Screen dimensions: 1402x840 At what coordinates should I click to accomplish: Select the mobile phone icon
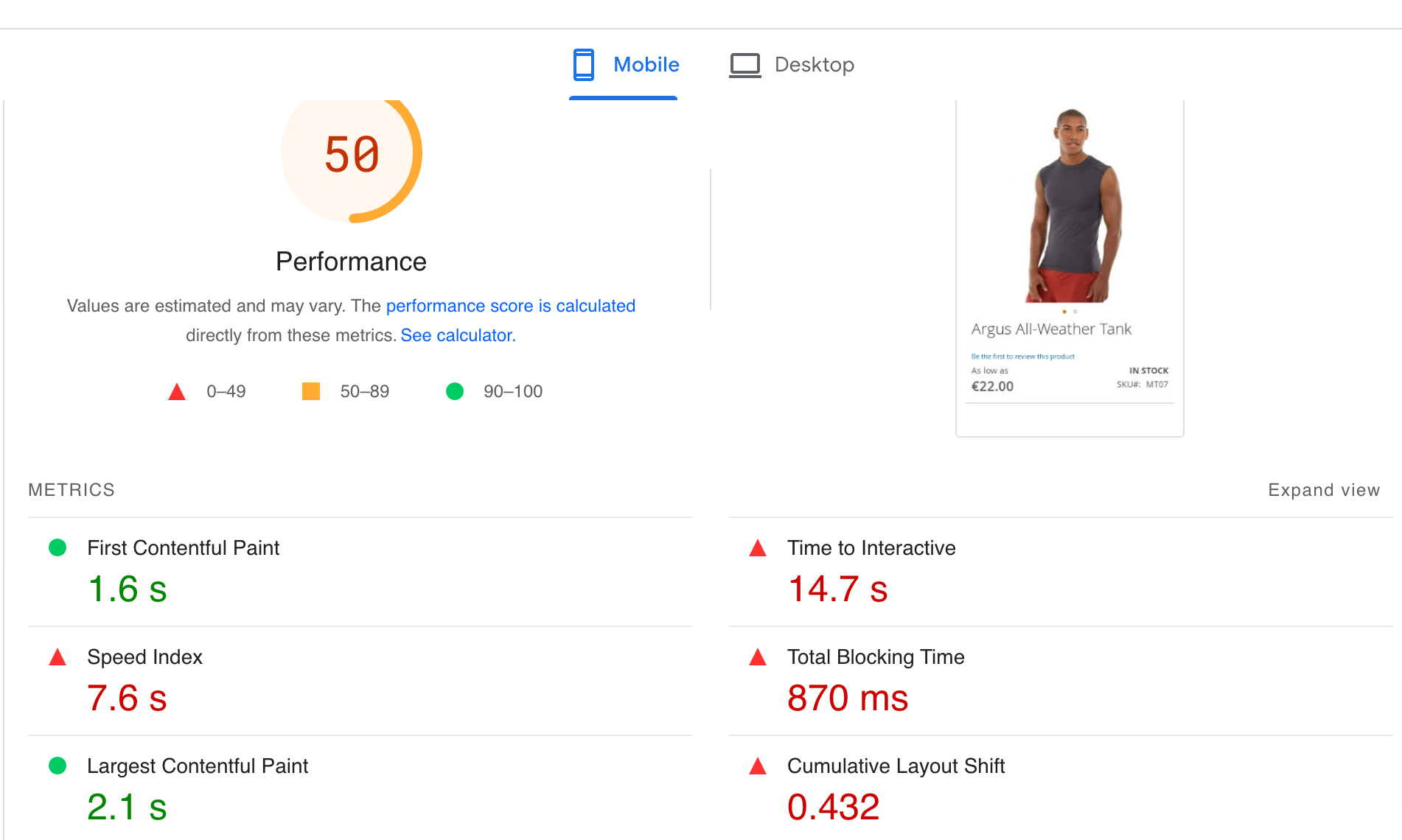click(584, 65)
